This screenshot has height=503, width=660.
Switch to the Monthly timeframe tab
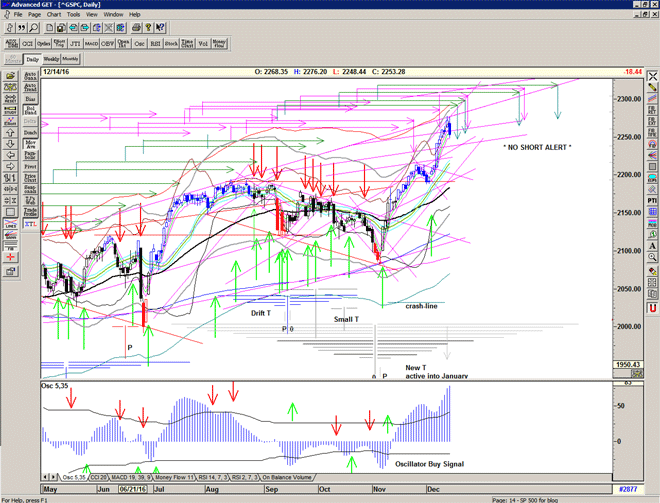[71, 60]
